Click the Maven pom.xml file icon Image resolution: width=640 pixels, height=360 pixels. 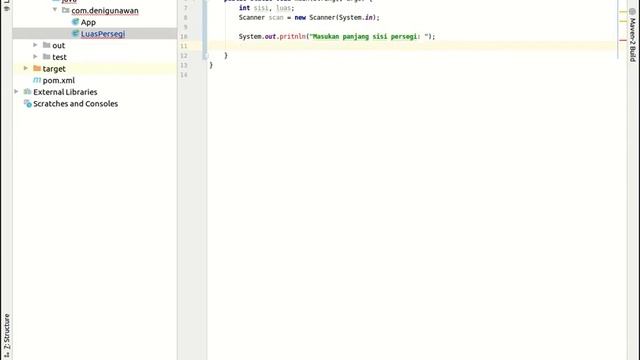pos(37,80)
